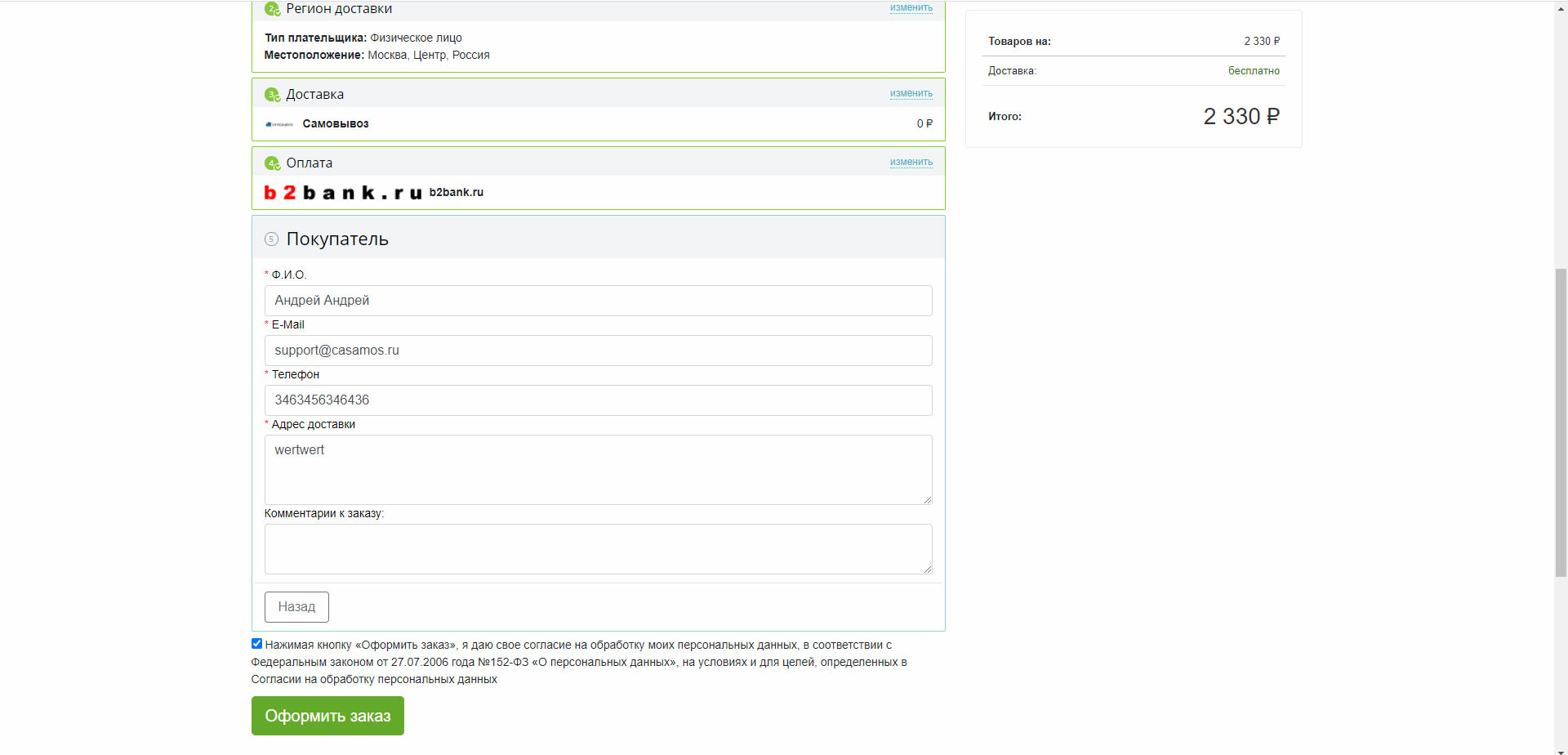Expand the Оплата section header
Viewport: 1568px width, 755px height.
(x=572, y=163)
